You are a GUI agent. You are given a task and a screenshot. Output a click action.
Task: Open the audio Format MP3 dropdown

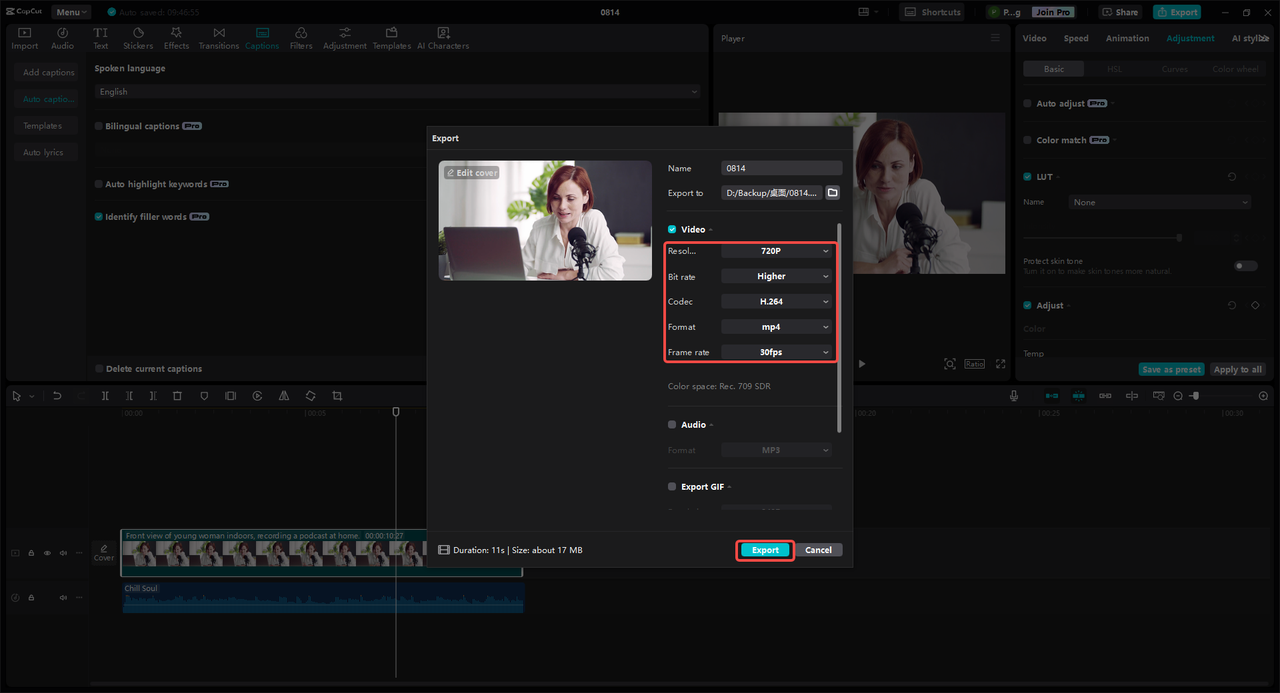[777, 450]
